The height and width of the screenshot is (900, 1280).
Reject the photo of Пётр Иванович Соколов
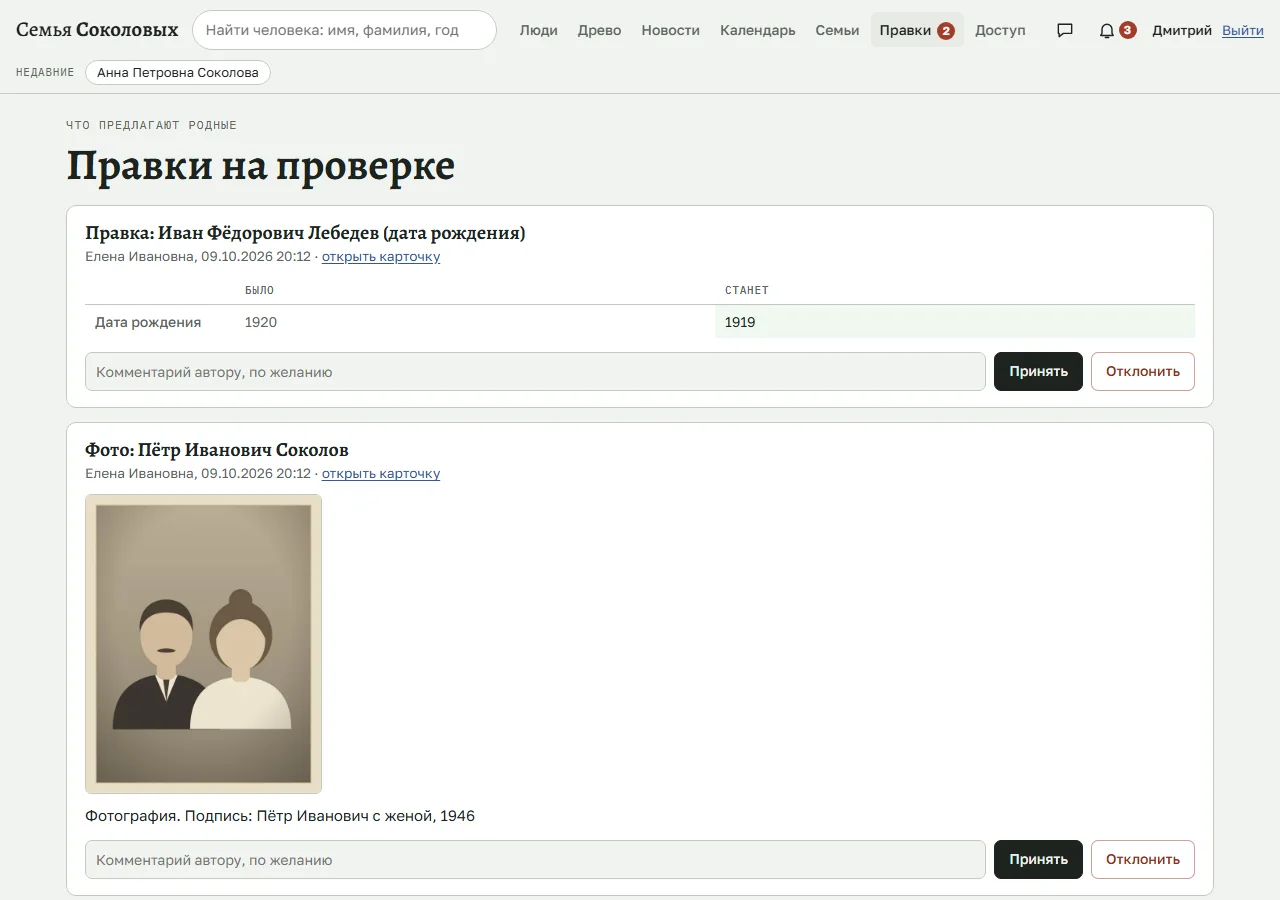click(x=1143, y=859)
